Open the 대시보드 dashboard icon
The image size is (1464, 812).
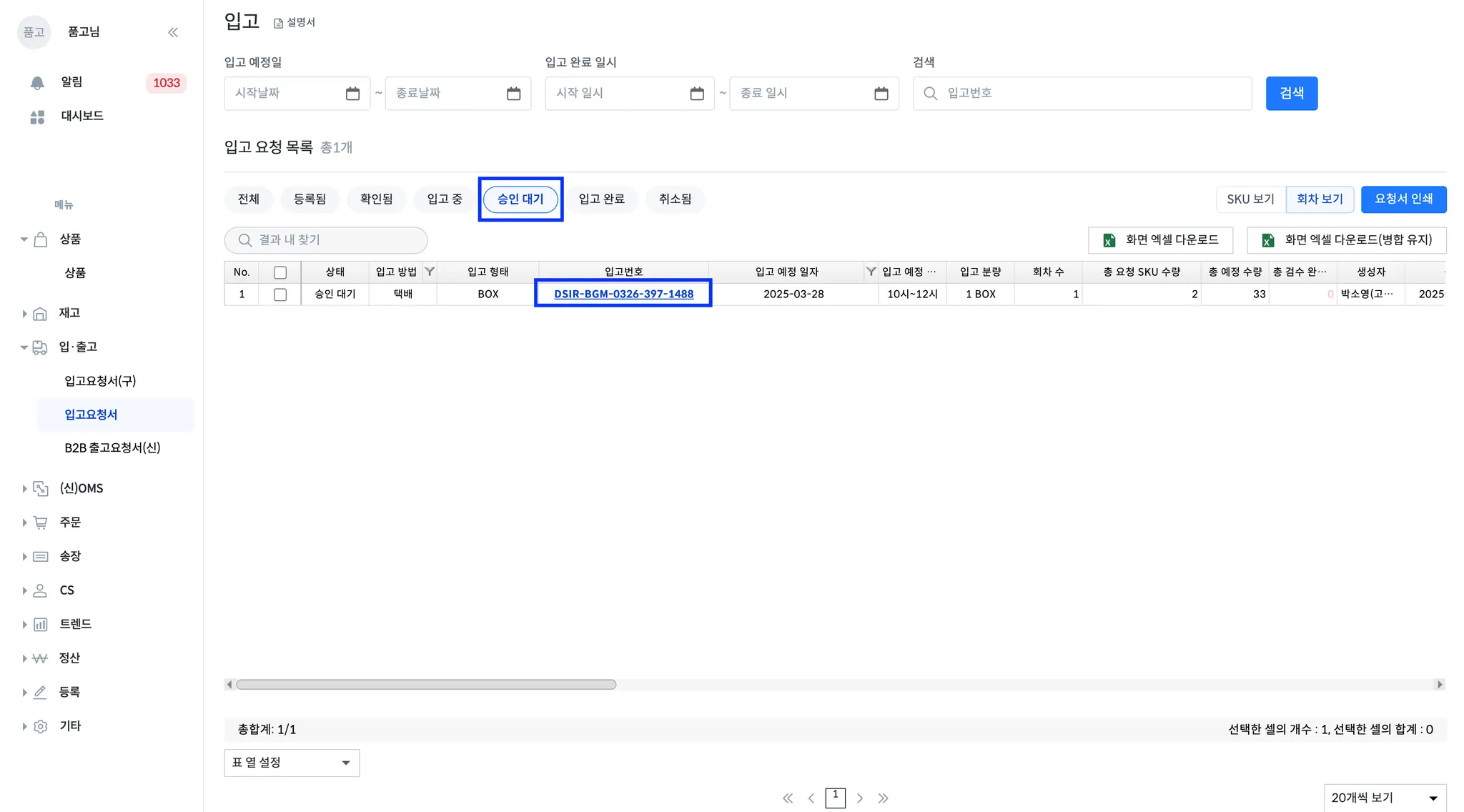coord(37,117)
